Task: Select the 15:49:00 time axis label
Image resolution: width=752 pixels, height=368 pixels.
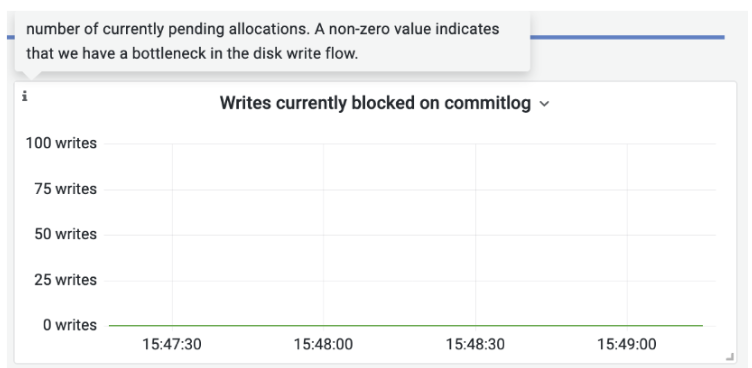Action: [627, 344]
